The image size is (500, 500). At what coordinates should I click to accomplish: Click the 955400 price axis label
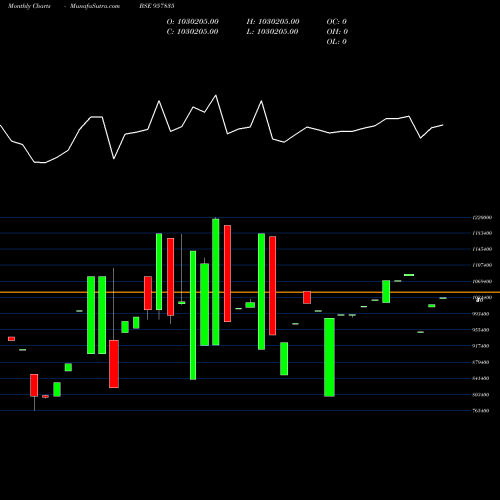(481, 330)
